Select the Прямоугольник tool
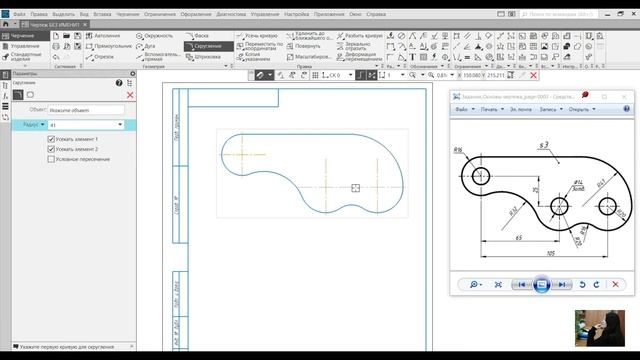 point(109,46)
